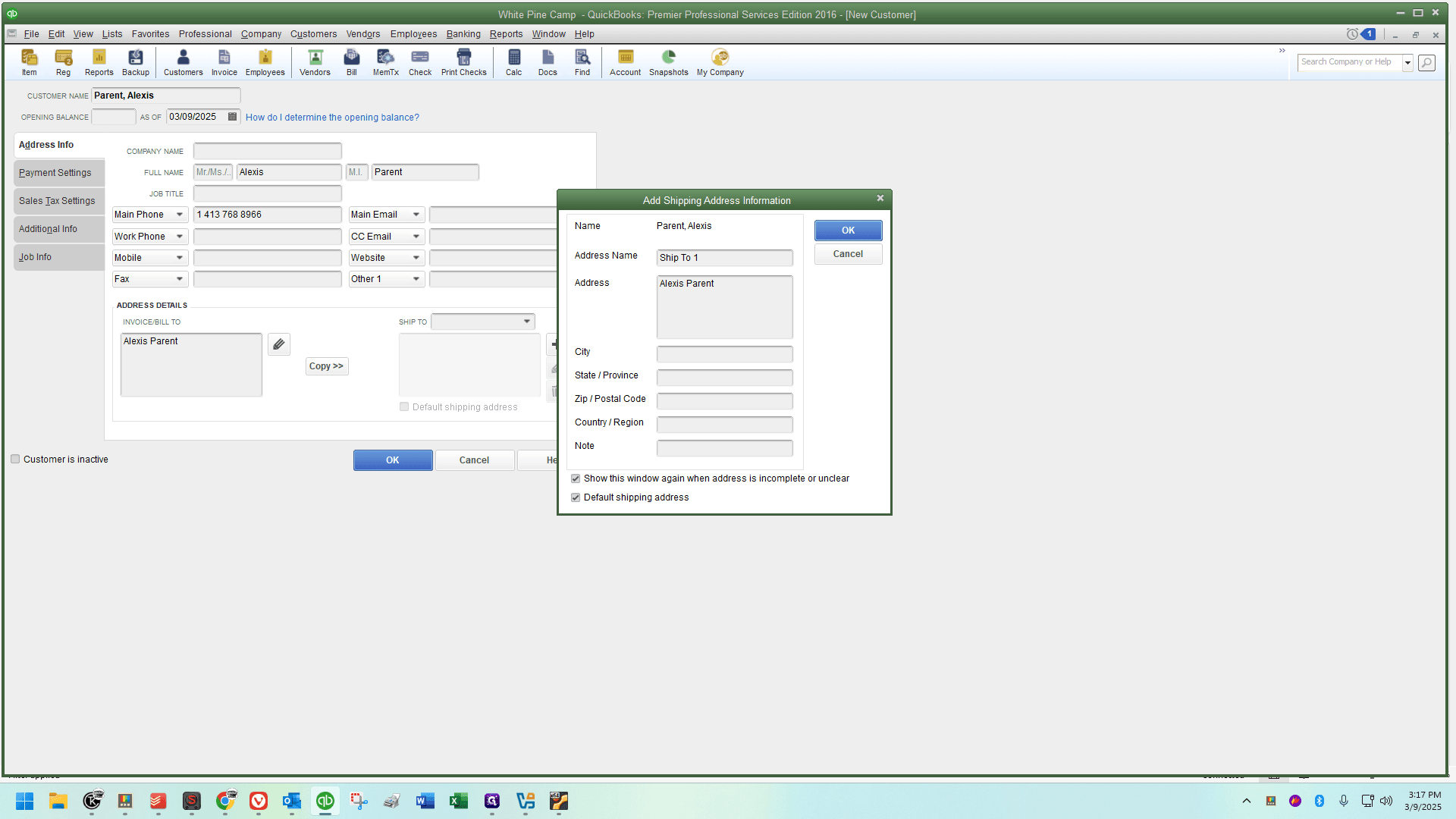Toggle the Customer is inactive checkbox
Viewport: 1456px width, 819px height.
coord(15,459)
